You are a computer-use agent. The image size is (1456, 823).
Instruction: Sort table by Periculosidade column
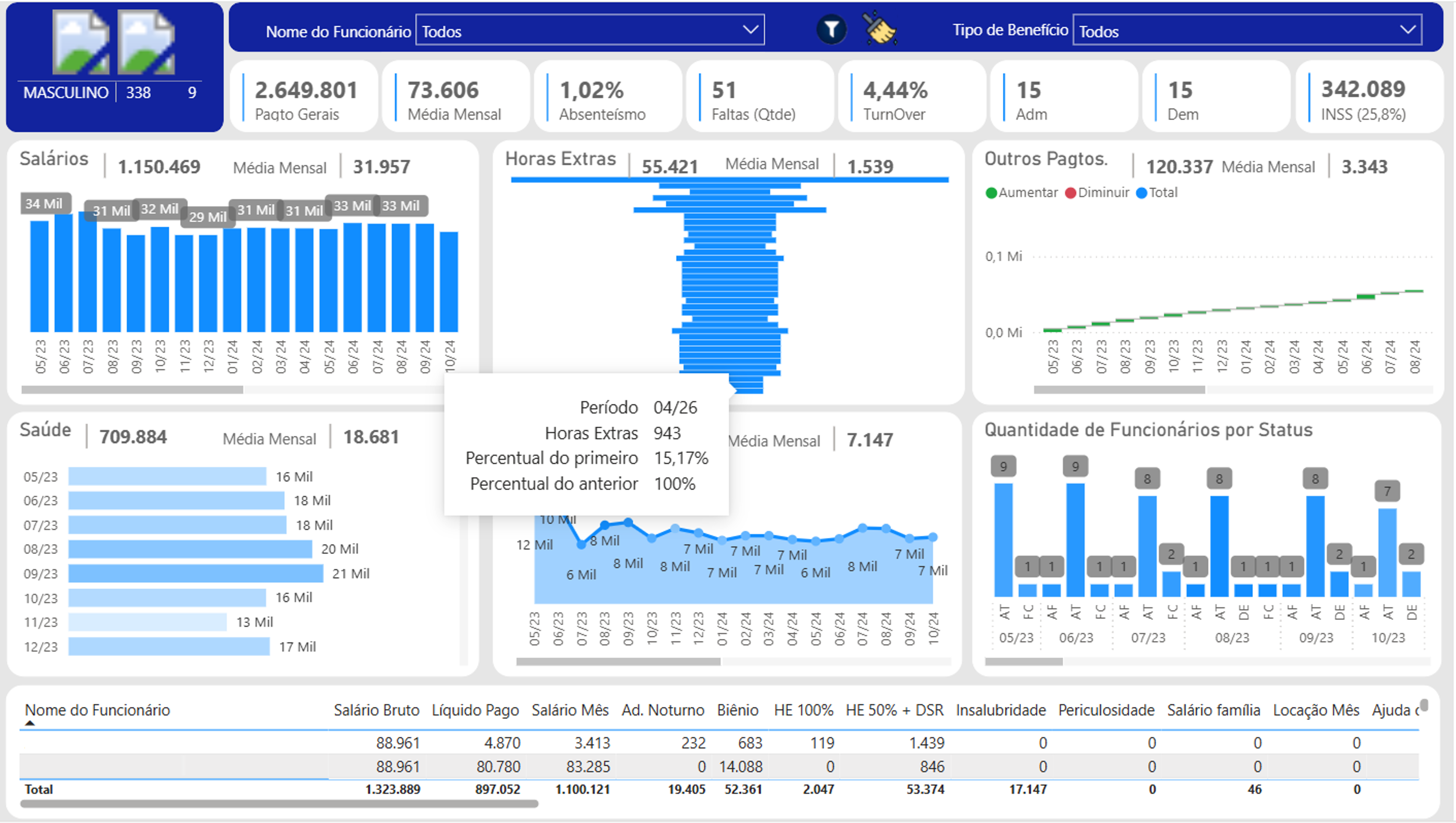1106,710
